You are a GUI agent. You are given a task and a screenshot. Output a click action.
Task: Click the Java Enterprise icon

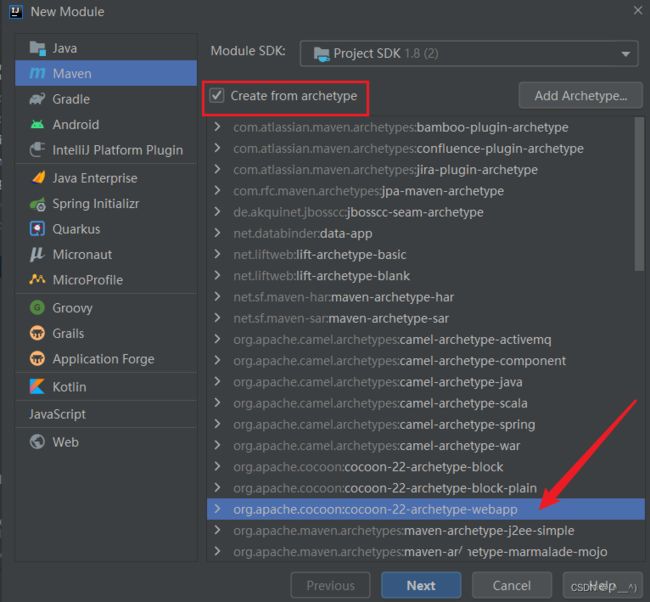[38, 178]
